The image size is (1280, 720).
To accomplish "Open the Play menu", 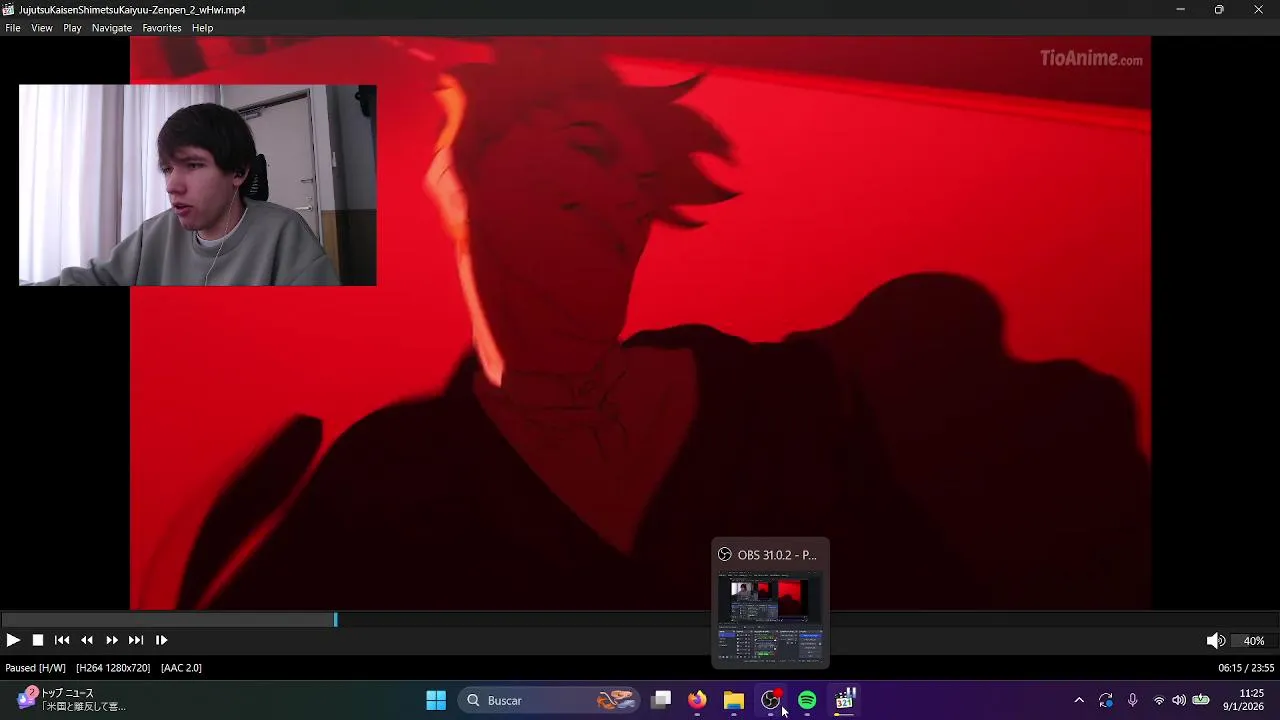I will pyautogui.click(x=72, y=28).
